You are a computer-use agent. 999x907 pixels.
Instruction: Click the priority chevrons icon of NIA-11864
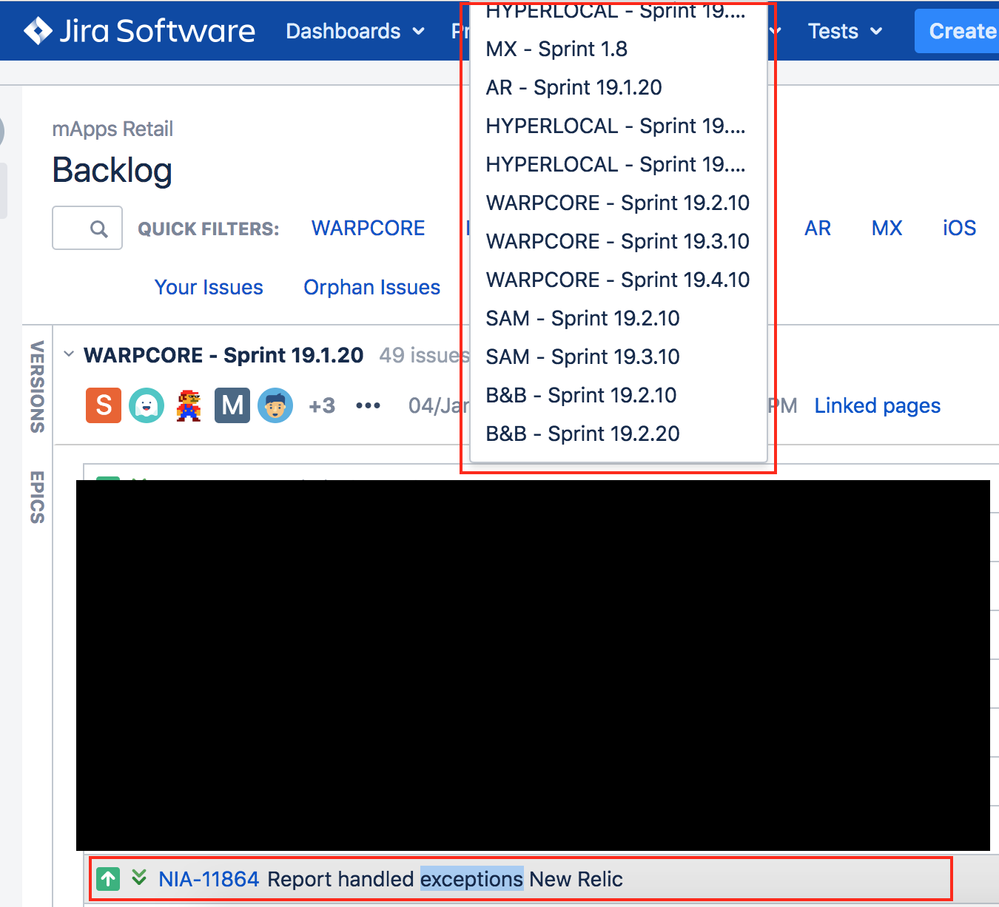pos(139,878)
